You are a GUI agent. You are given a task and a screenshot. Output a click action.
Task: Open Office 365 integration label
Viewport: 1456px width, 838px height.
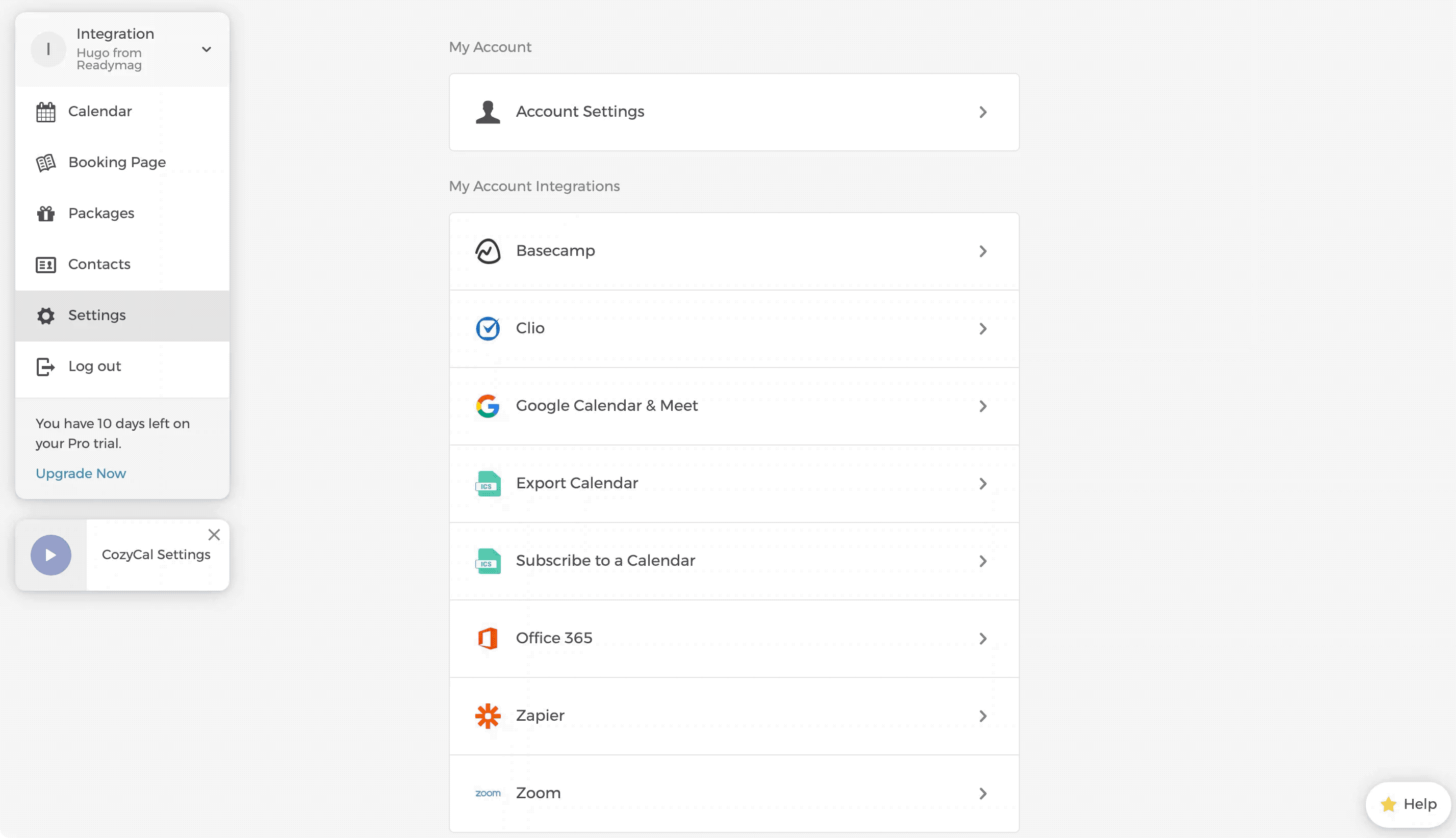point(553,638)
